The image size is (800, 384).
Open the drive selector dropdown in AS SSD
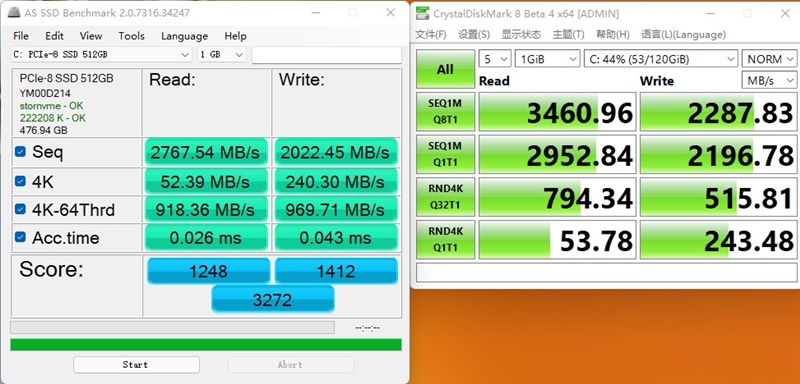101,55
